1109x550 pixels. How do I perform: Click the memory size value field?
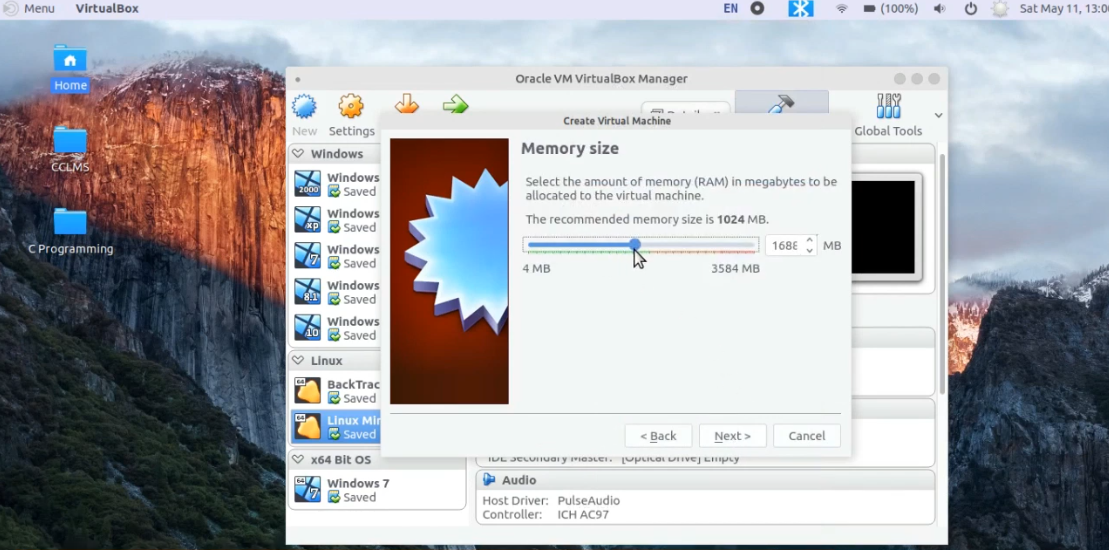[784, 245]
